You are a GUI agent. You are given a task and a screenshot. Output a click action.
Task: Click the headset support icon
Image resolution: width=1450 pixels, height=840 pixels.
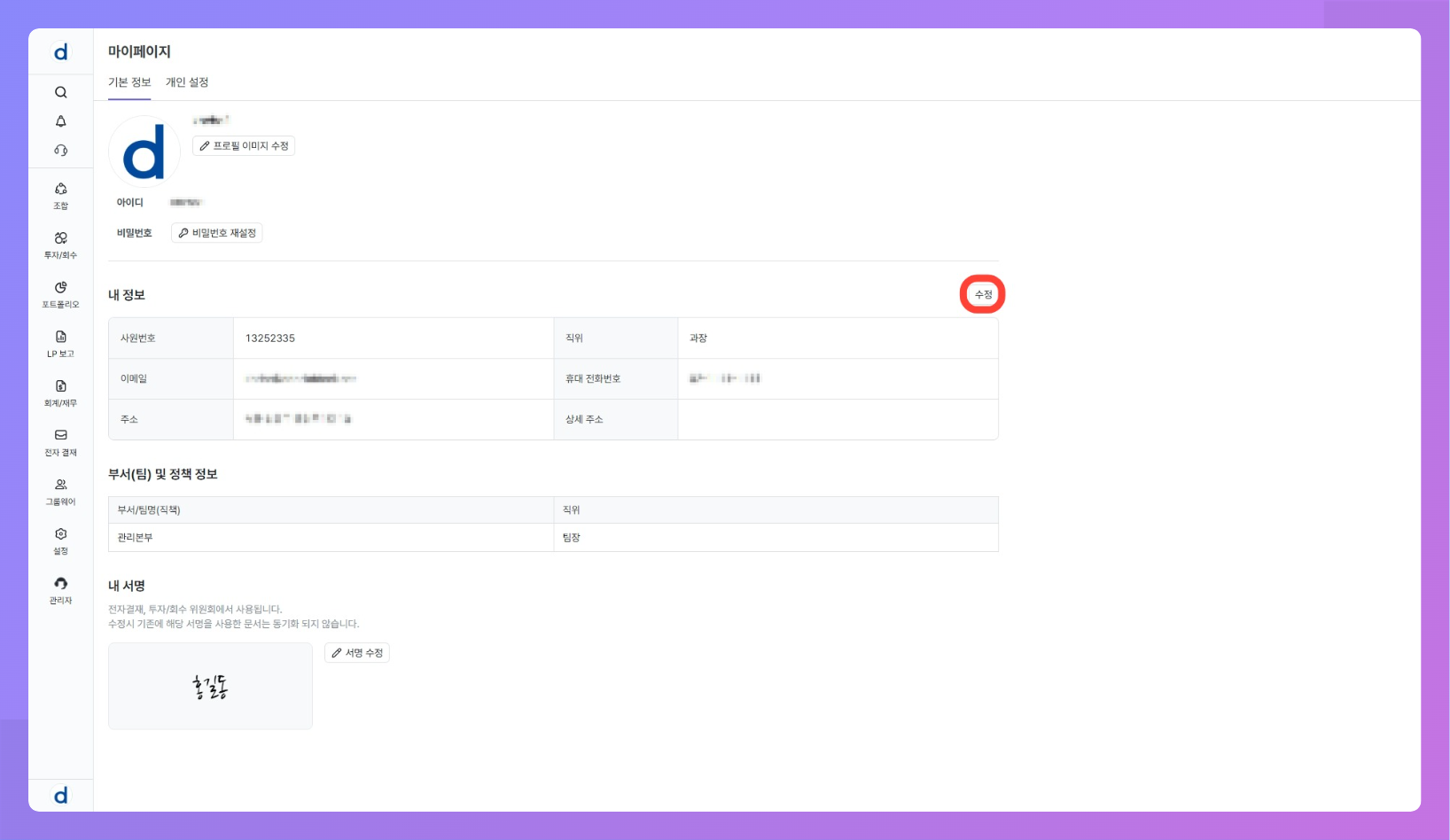tap(60, 151)
